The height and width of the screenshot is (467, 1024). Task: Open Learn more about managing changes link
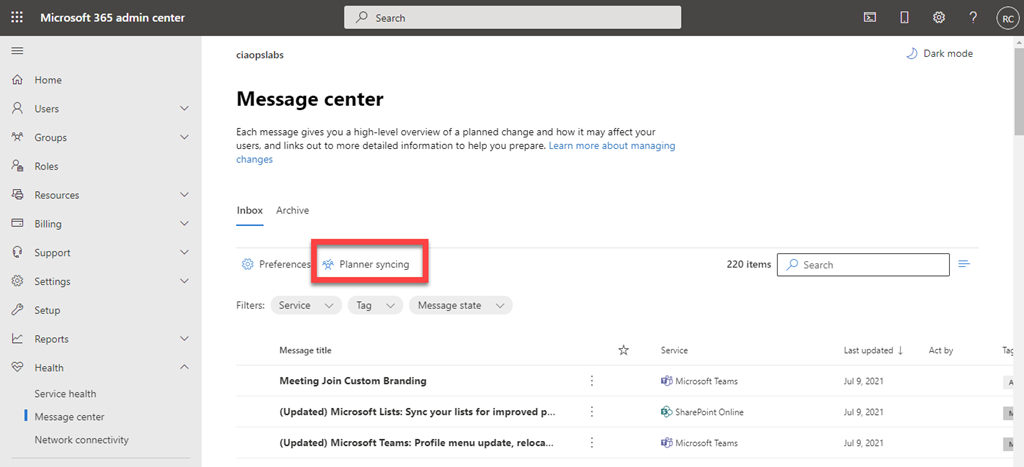(x=611, y=146)
